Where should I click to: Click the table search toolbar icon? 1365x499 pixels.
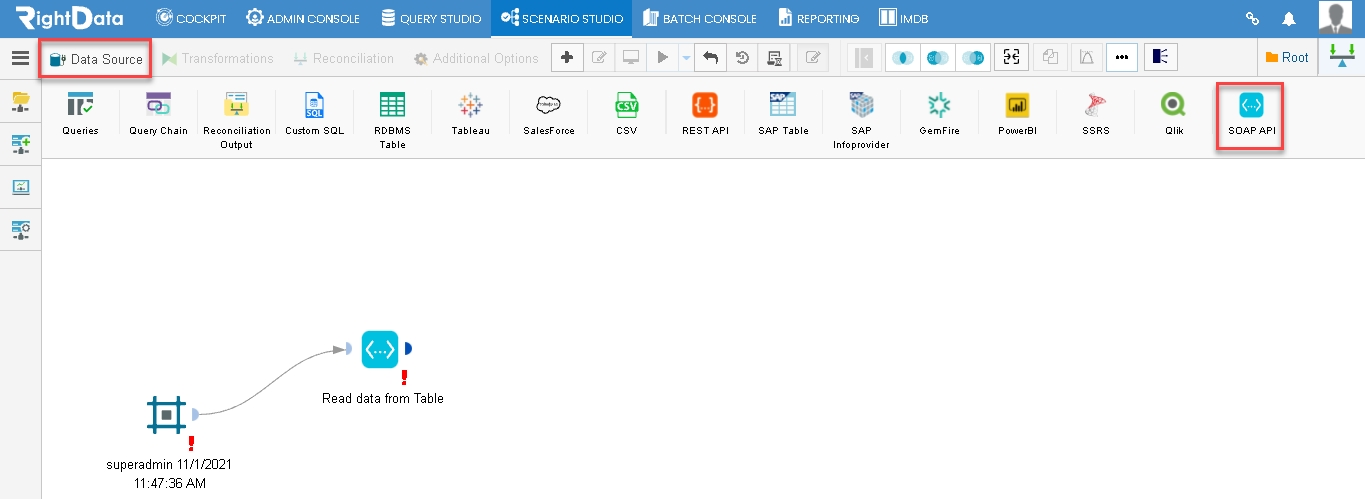pos(775,58)
